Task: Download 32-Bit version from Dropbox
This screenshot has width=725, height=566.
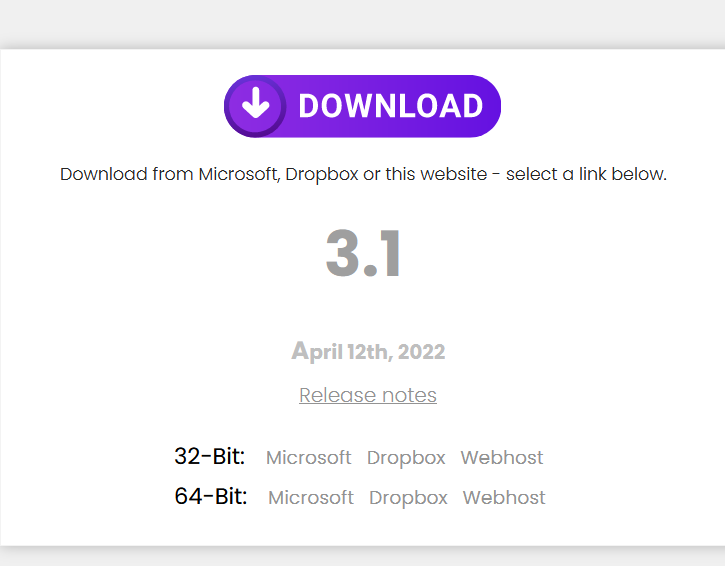Action: tap(406, 458)
